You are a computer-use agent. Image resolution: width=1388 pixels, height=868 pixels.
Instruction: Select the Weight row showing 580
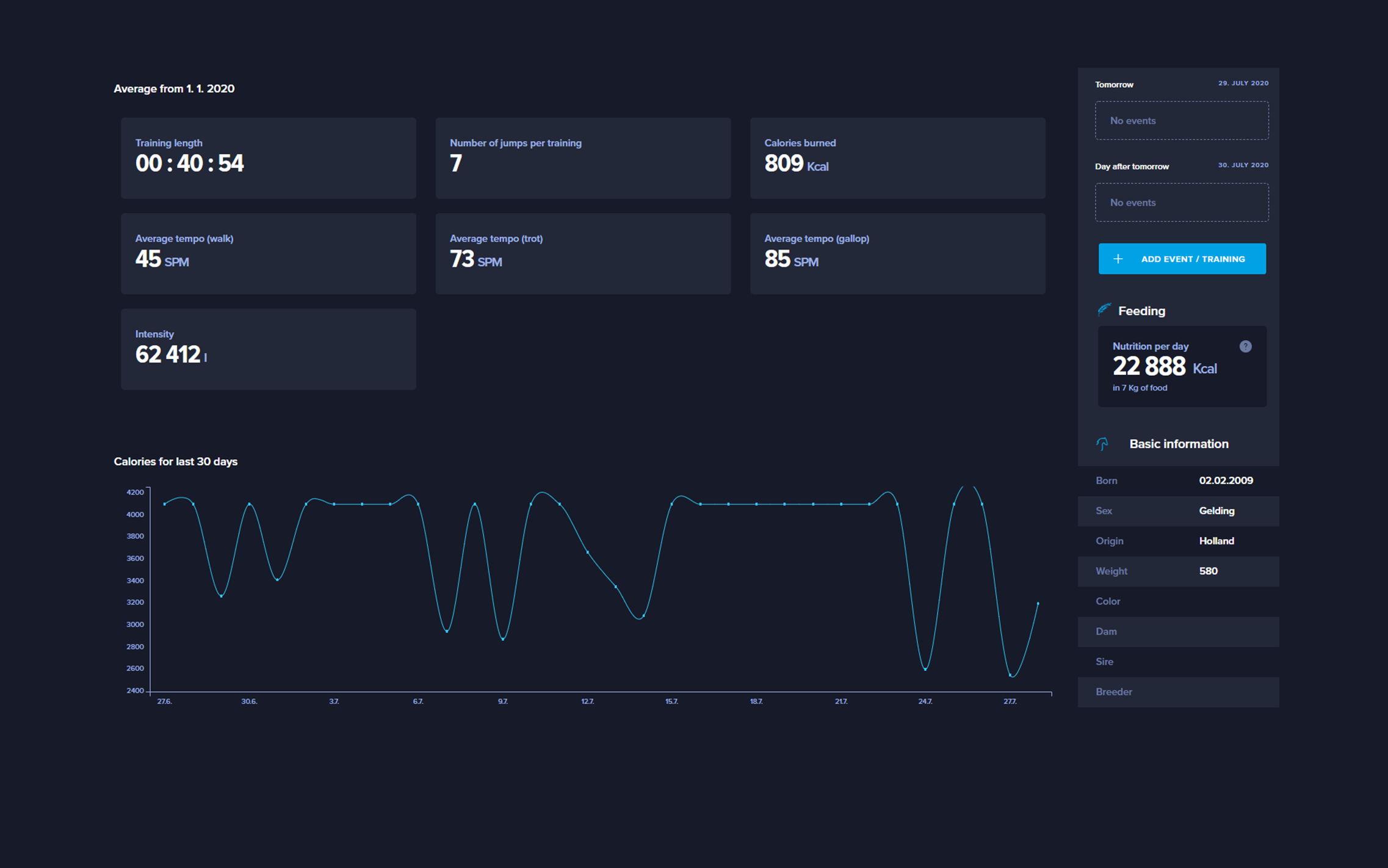1178,571
